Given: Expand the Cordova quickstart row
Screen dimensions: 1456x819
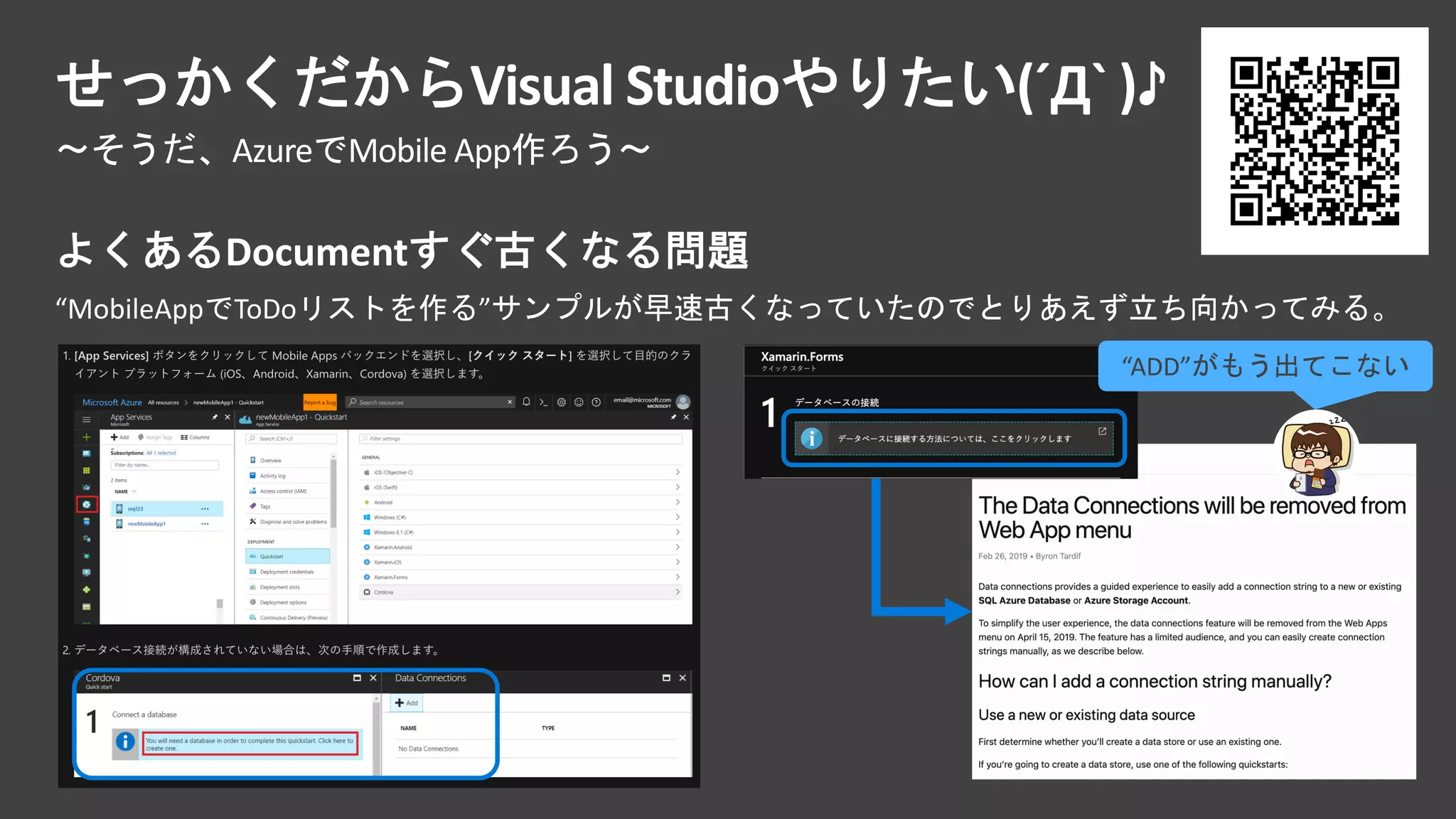Looking at the screenshot, I should point(522,591).
